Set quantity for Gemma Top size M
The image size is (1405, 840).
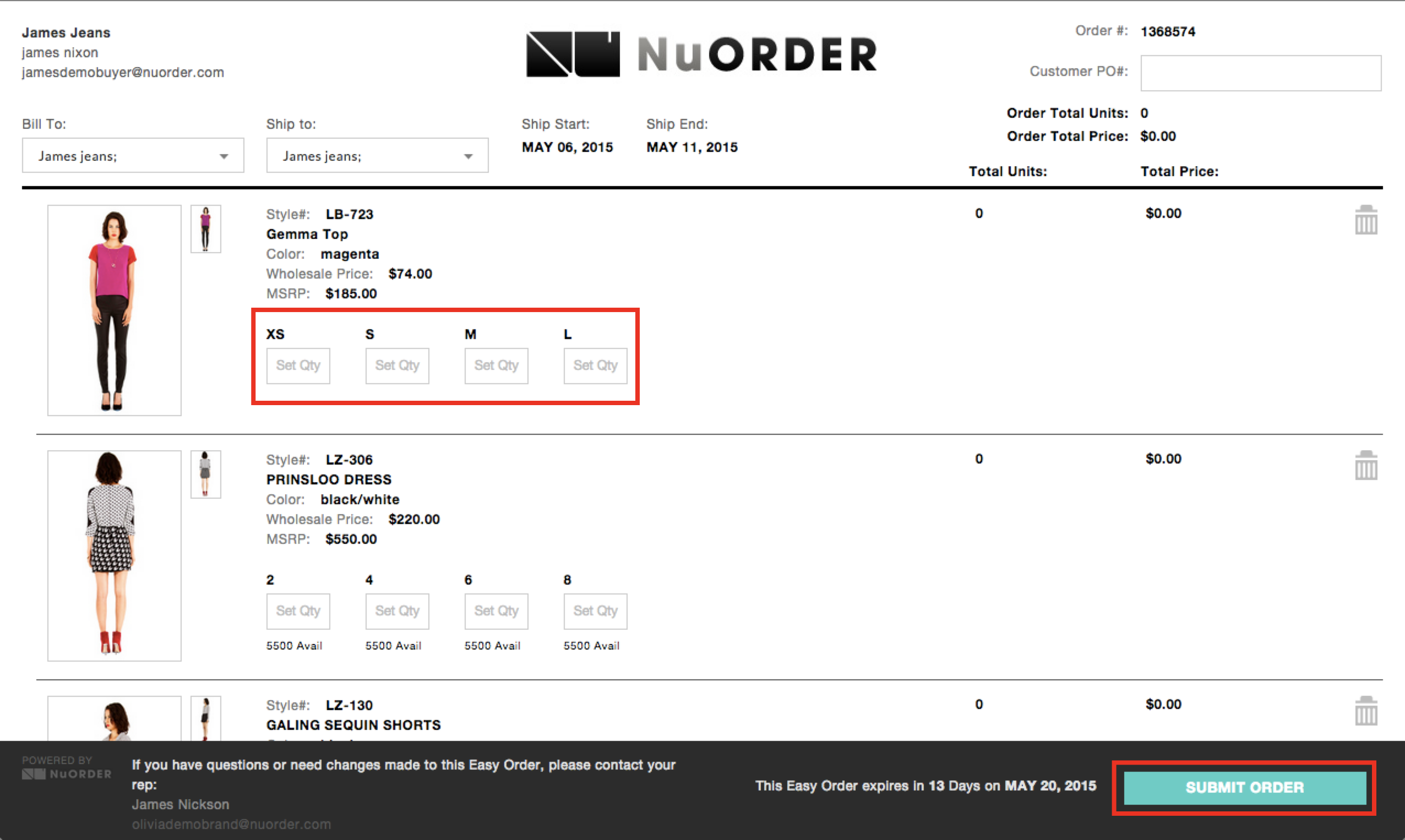tap(497, 366)
